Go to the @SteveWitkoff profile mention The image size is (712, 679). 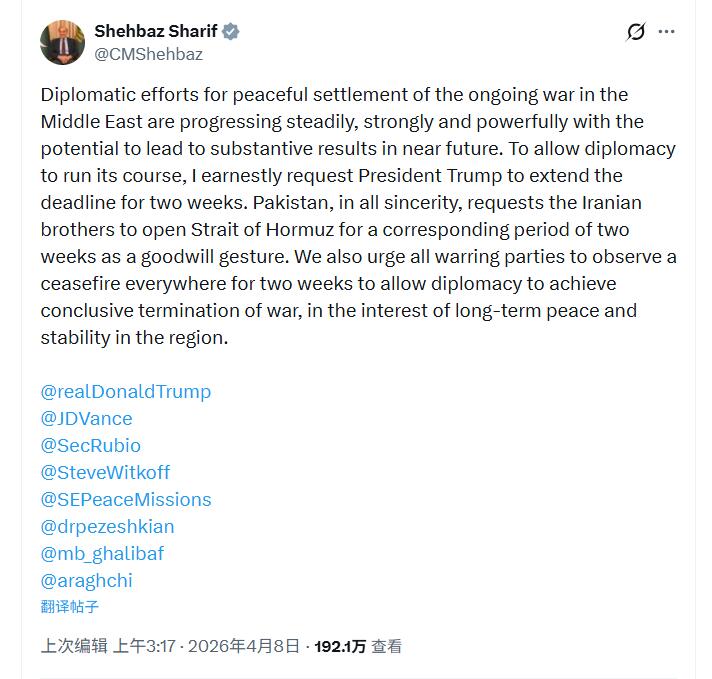pyautogui.click(x=106, y=473)
